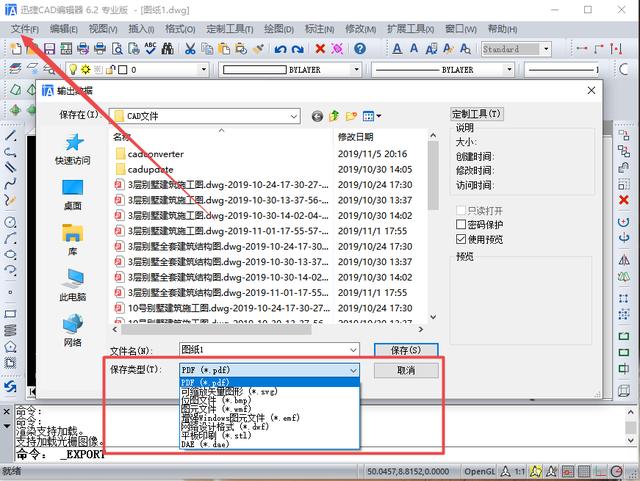Image resolution: width=640 pixels, height=481 pixels.
Task: Click the light bulb layer on/off icon
Action: pos(73,69)
